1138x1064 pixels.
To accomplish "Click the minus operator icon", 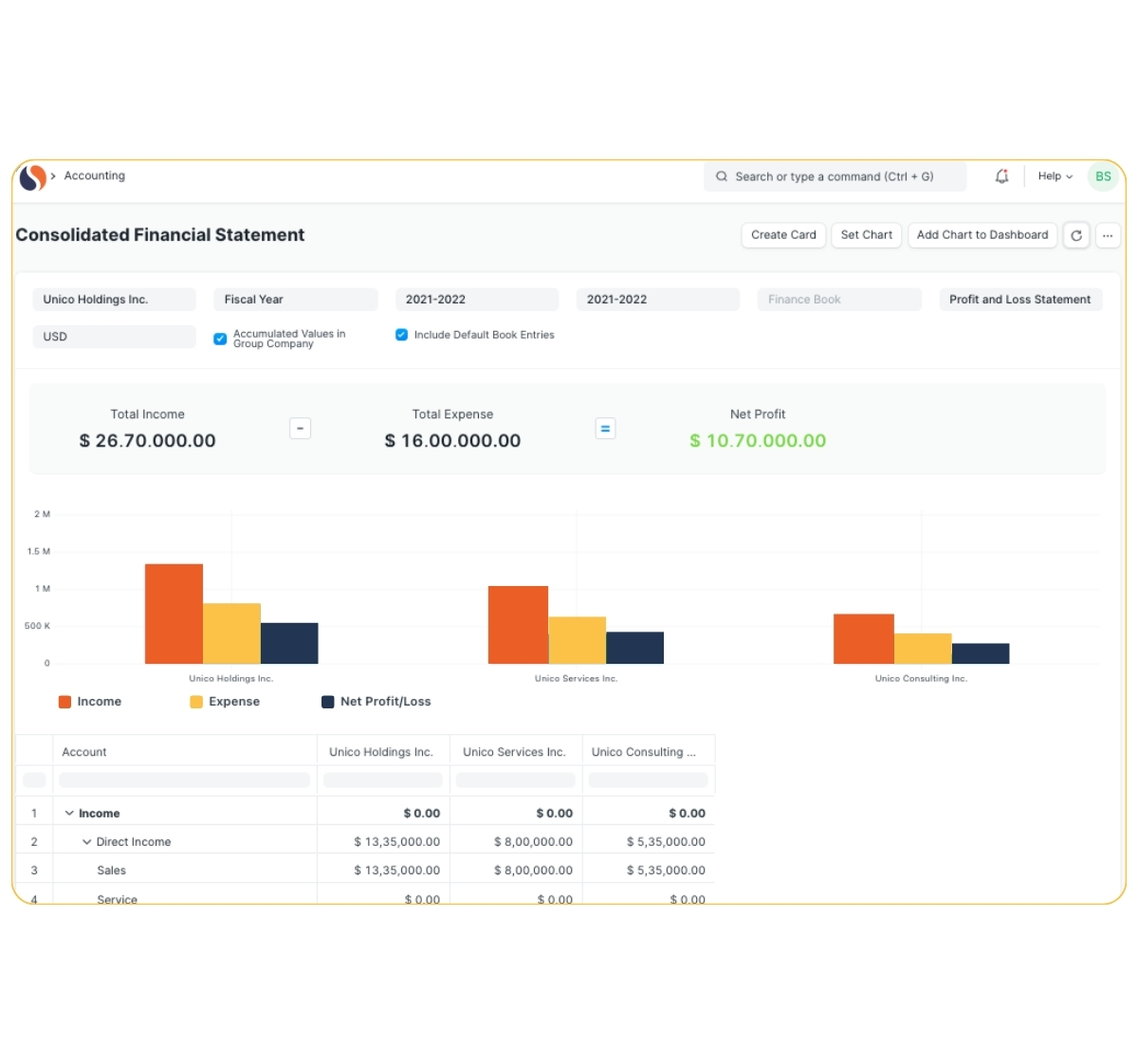I will pyautogui.click(x=300, y=429).
